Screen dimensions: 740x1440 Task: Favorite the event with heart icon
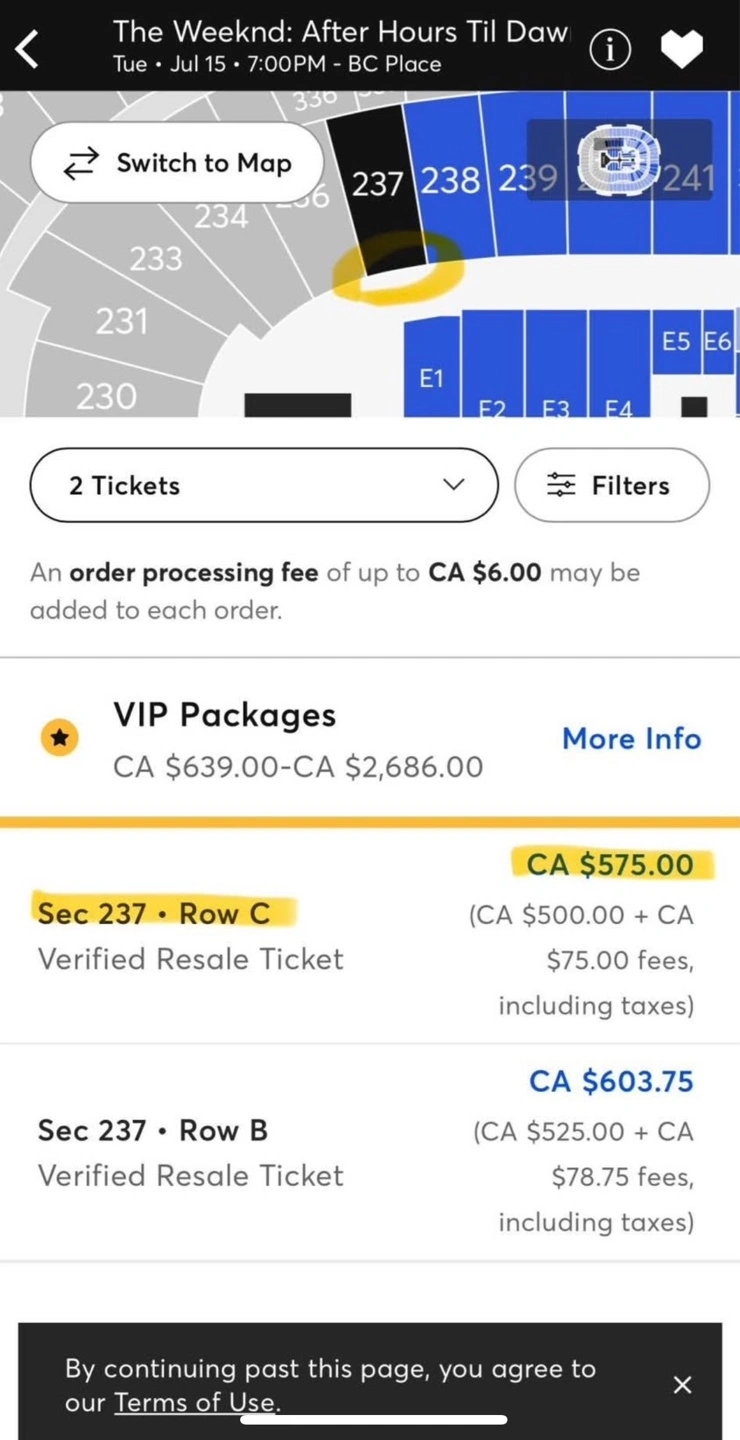coord(682,48)
